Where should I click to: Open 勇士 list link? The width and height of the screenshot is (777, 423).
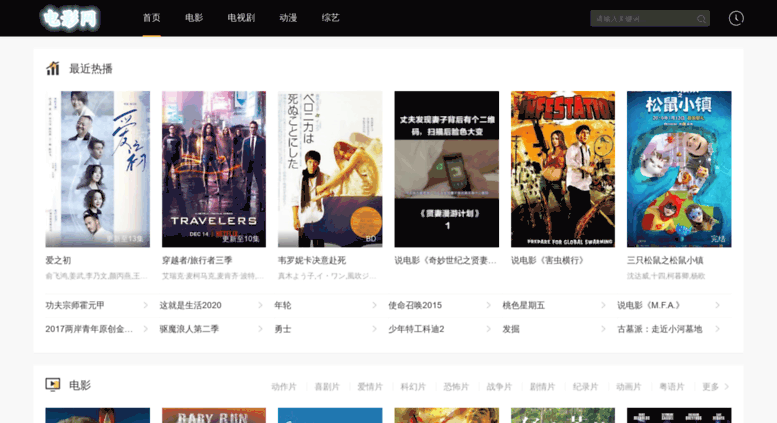(283, 329)
